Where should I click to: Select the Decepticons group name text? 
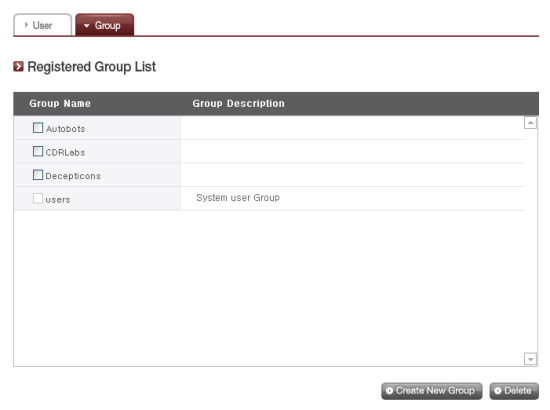(x=73, y=176)
